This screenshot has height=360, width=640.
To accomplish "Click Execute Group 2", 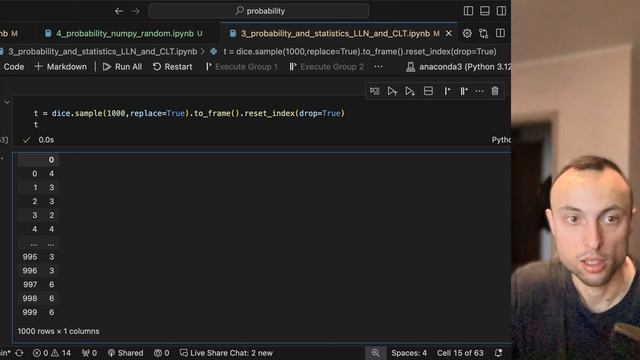I will pyautogui.click(x=327, y=67).
